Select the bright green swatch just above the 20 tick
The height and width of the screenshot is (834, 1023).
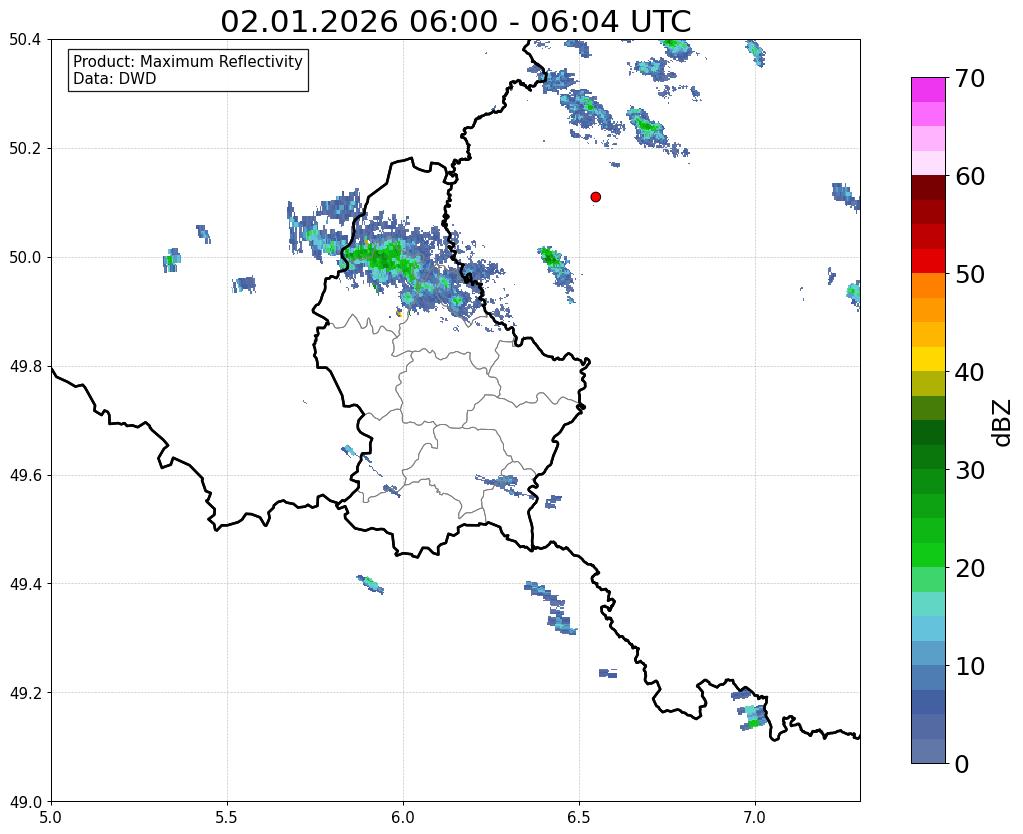pyautogui.click(x=928, y=555)
